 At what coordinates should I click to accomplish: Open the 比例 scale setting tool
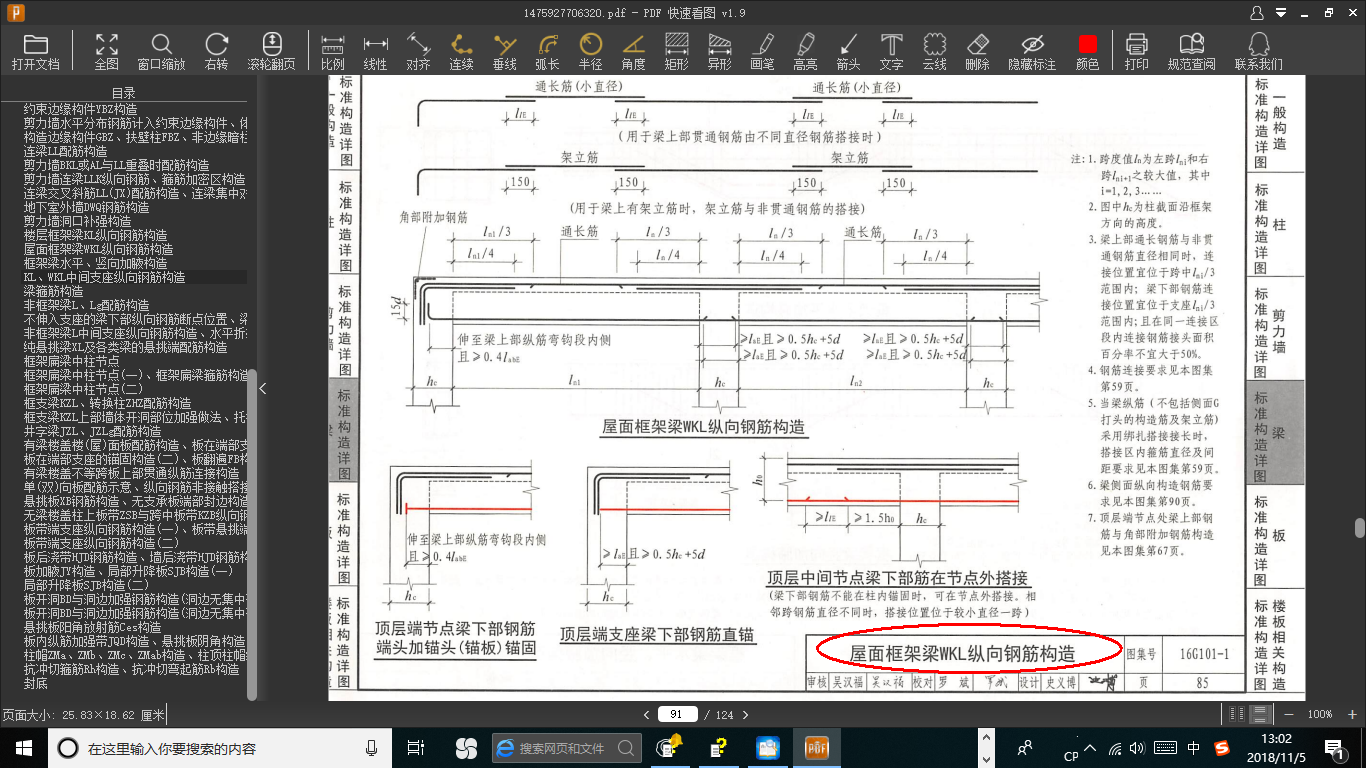pos(333,52)
